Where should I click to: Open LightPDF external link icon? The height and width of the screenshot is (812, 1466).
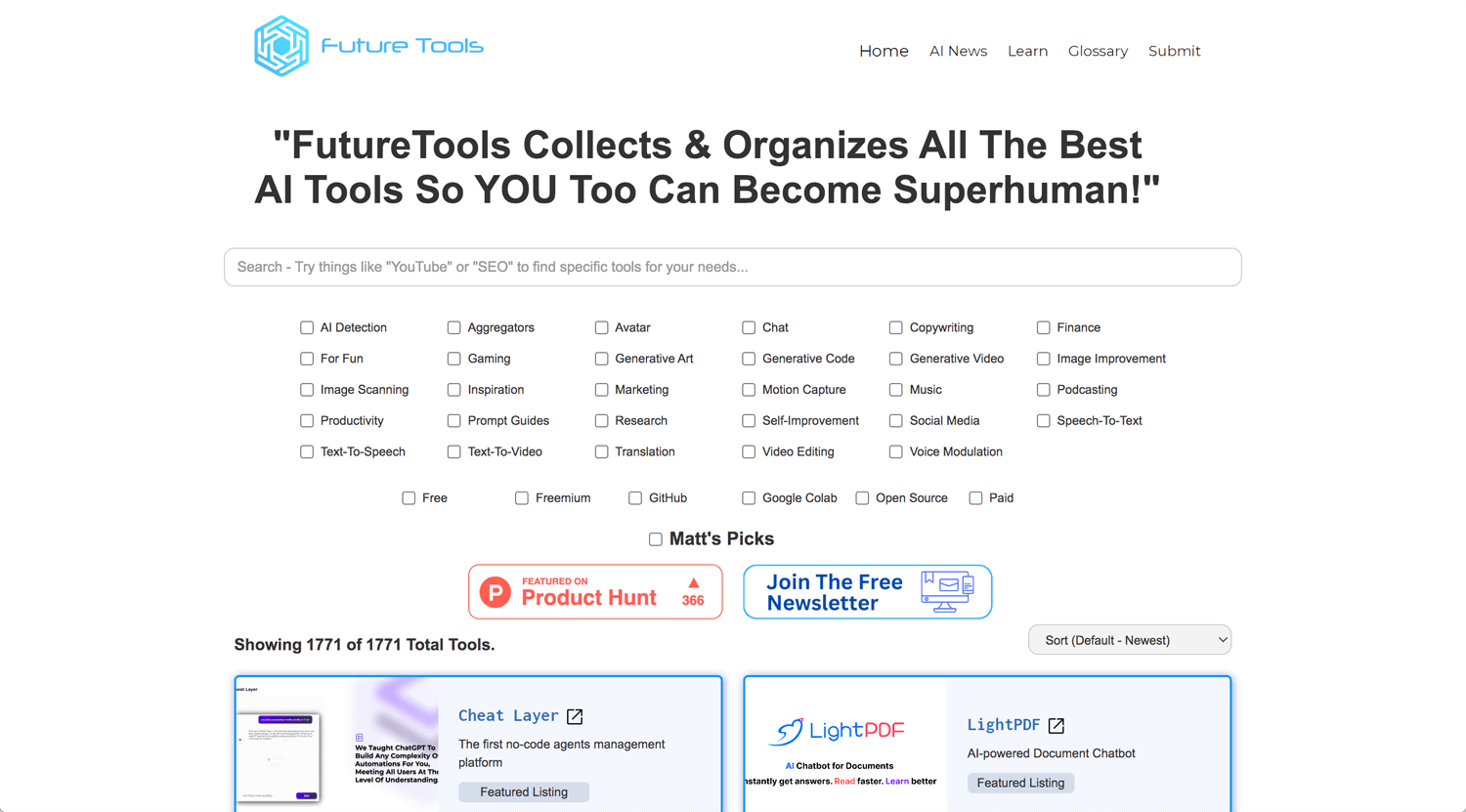(1056, 725)
